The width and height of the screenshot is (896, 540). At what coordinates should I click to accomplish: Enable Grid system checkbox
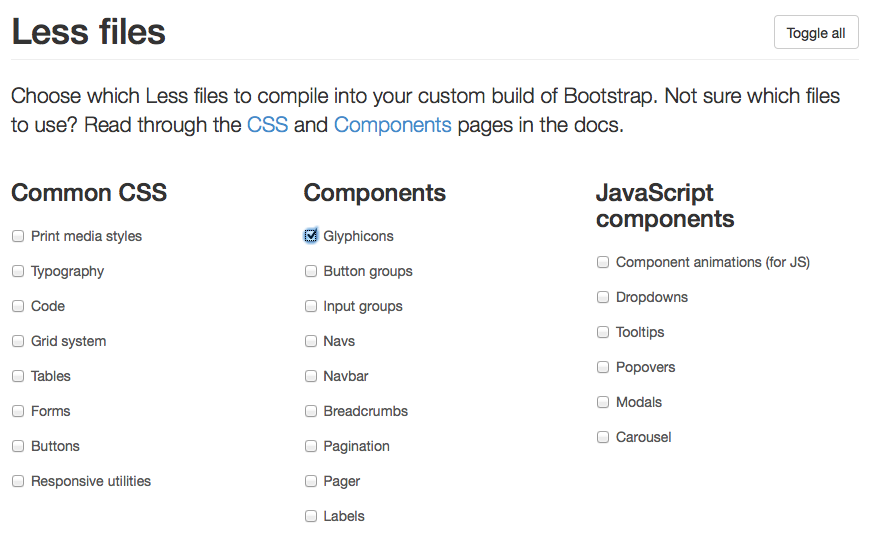(x=18, y=342)
